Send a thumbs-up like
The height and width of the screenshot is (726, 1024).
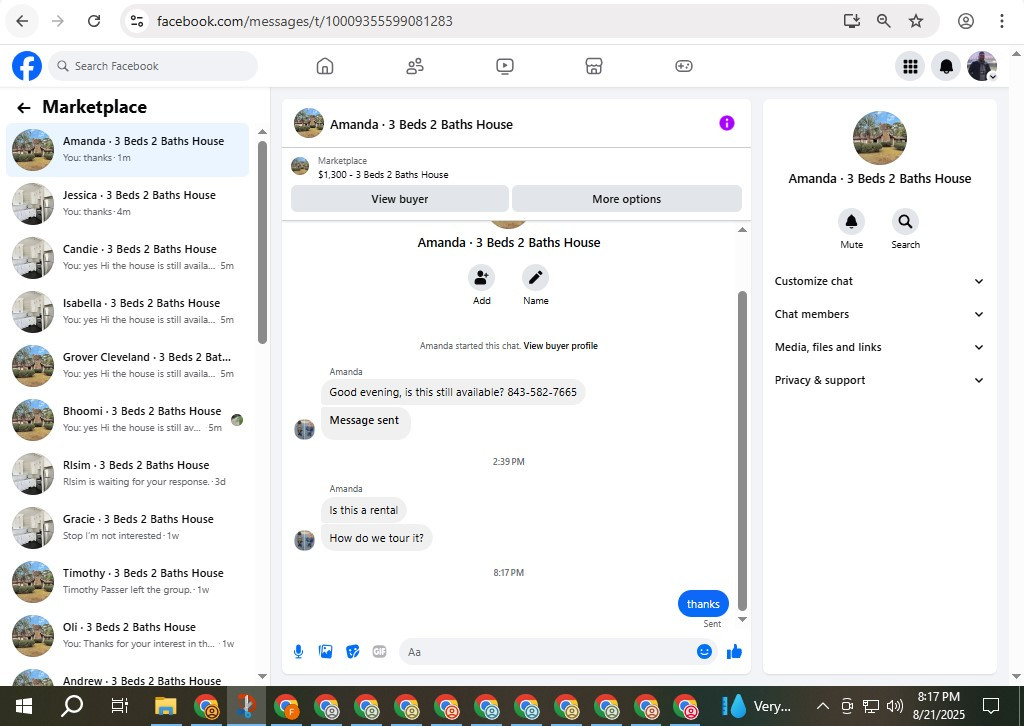coord(734,652)
